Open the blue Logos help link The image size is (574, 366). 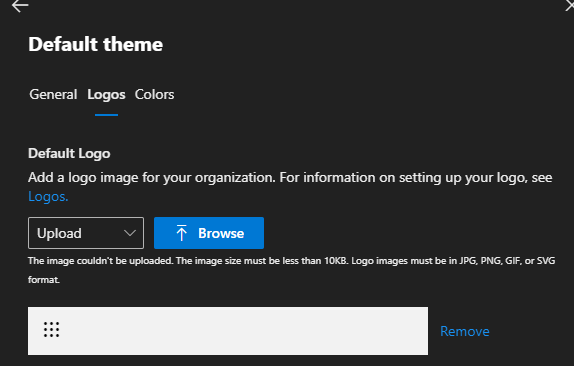click(48, 197)
